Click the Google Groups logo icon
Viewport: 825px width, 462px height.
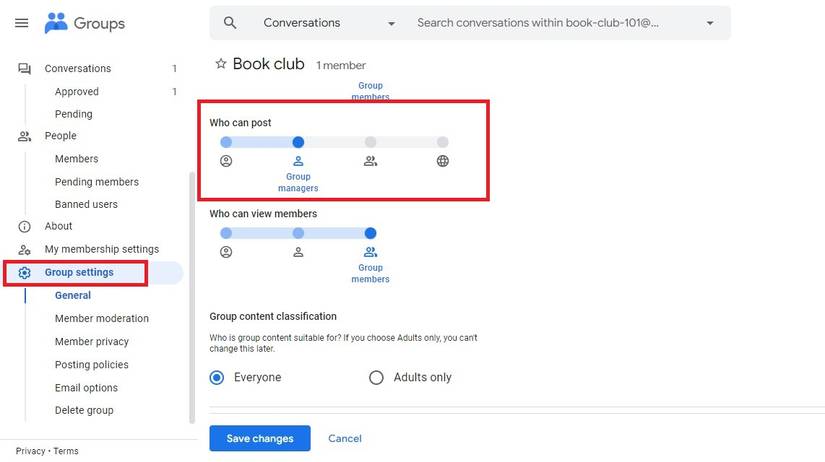coord(56,23)
